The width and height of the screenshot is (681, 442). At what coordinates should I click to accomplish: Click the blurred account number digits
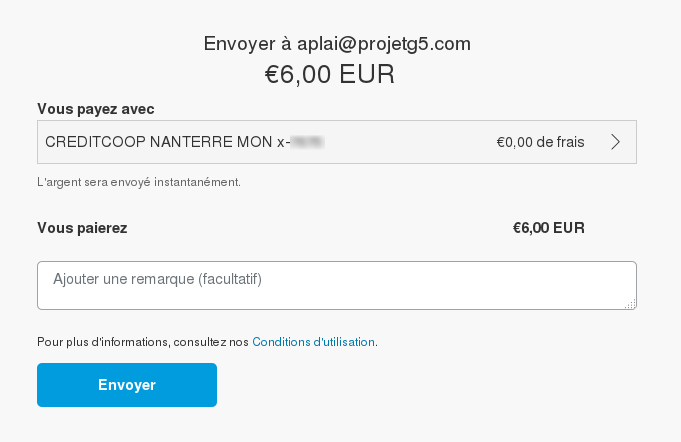[308, 142]
